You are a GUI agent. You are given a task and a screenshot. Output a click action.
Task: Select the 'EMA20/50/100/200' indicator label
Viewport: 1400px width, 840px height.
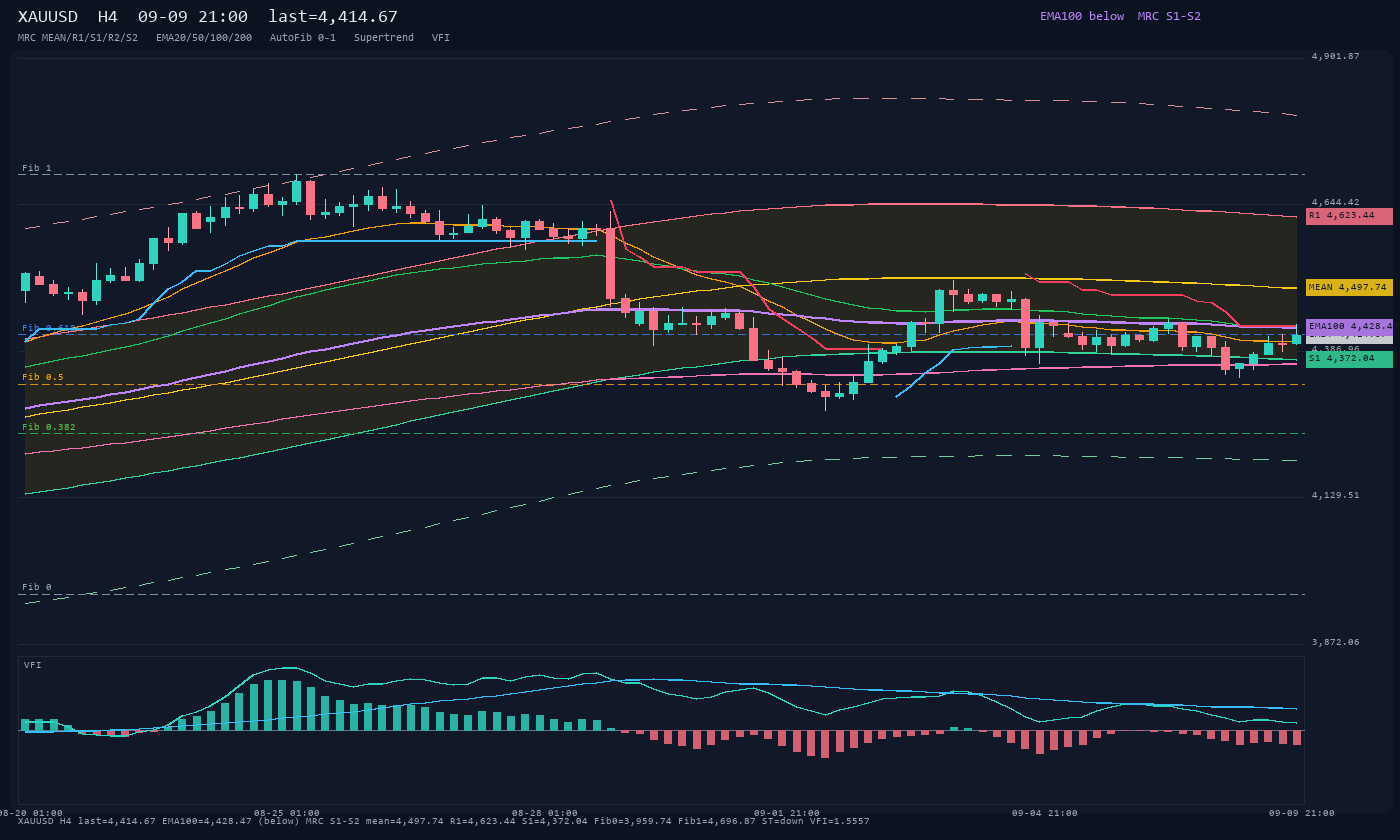coord(204,38)
